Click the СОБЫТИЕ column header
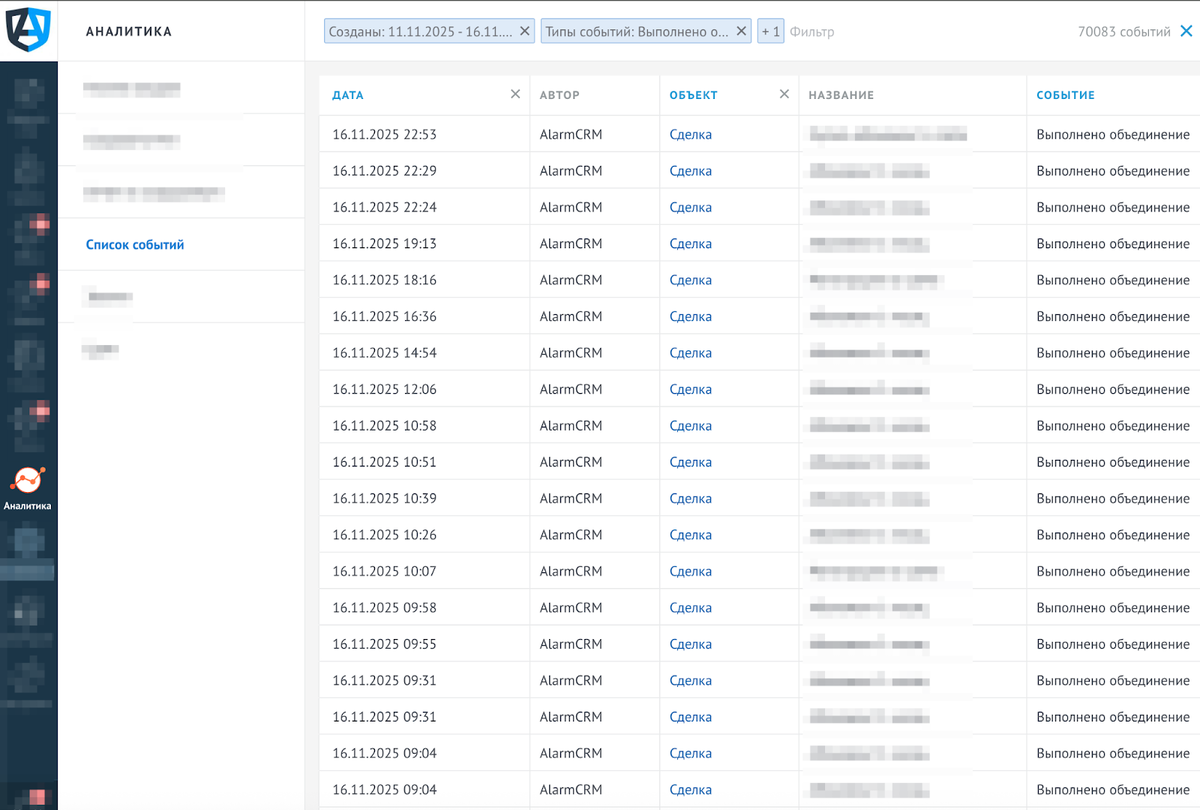Viewport: 1200px width, 810px height. [1066, 95]
